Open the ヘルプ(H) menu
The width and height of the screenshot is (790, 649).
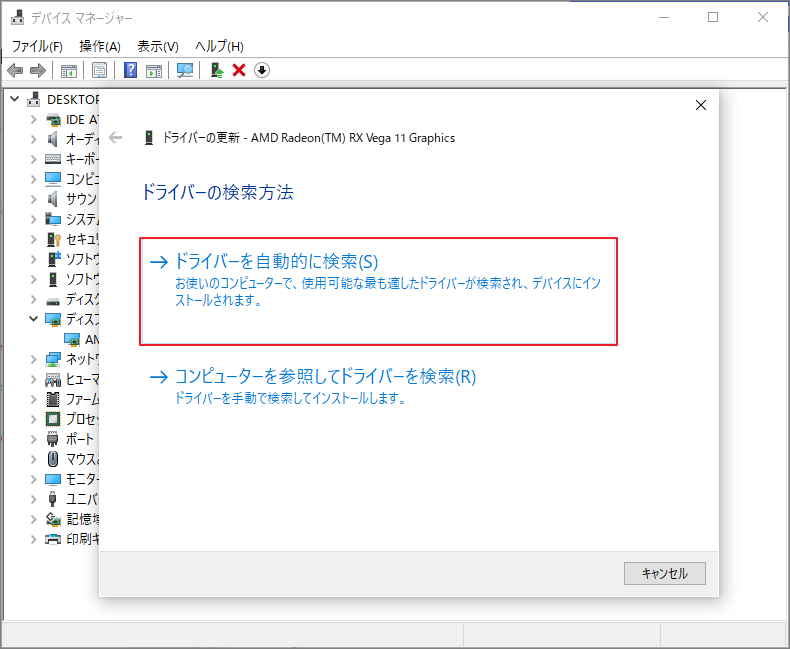coord(219,46)
